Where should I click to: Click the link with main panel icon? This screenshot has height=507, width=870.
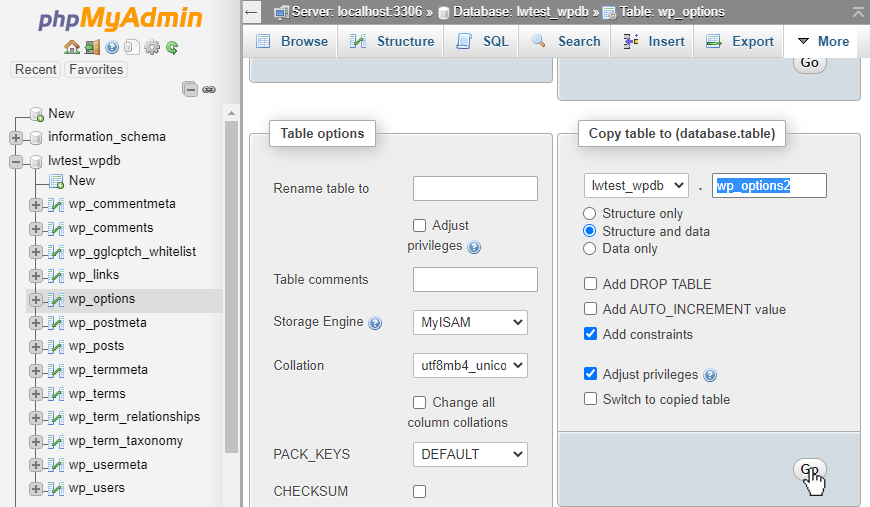coord(209,89)
